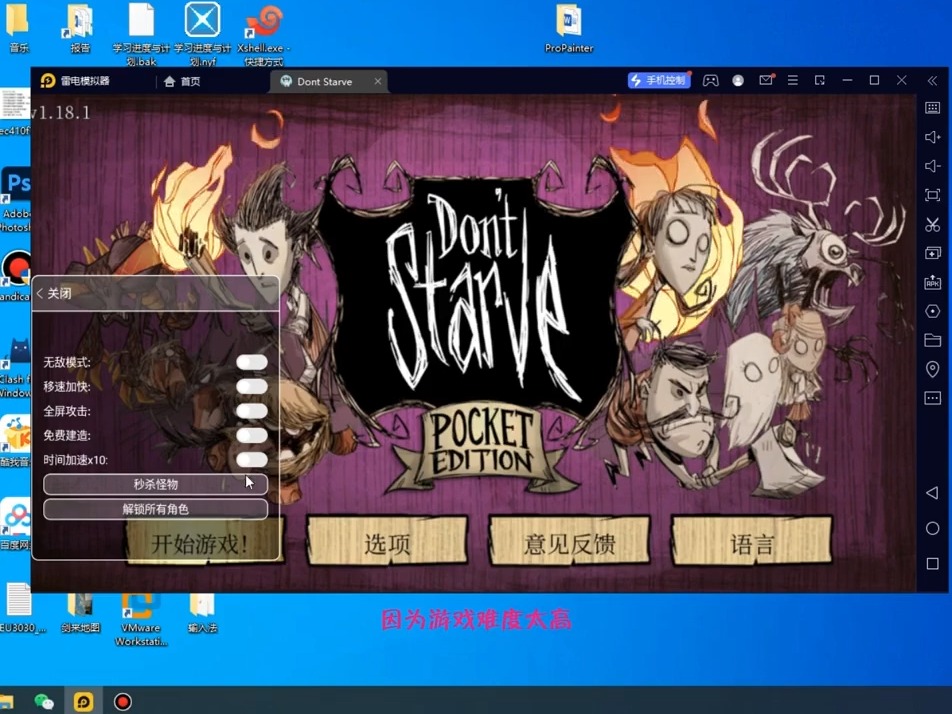Click the scissors screenshot icon
This screenshot has width=952, height=714.
[933, 224]
